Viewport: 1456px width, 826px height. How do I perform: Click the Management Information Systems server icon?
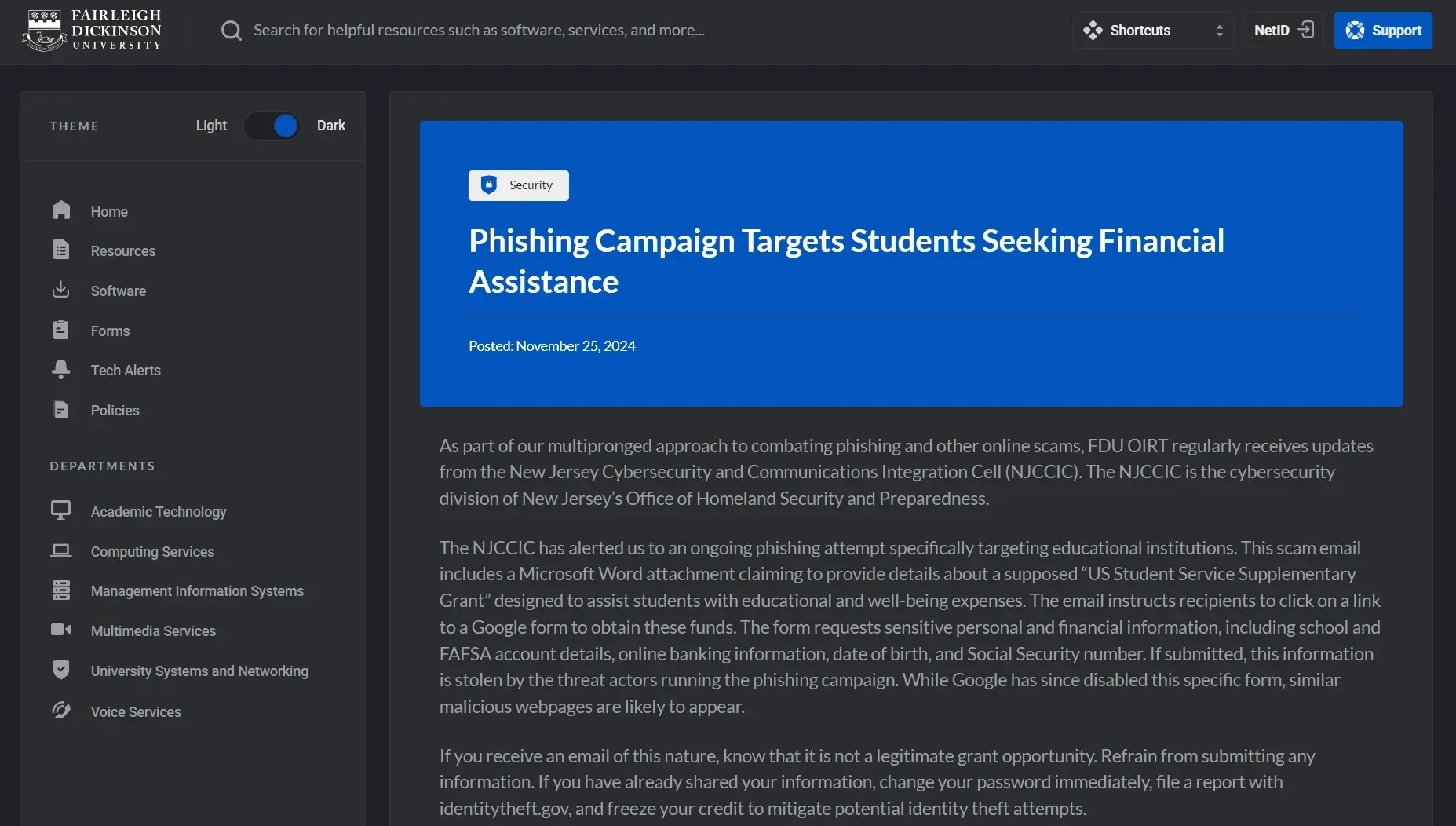pos(61,590)
